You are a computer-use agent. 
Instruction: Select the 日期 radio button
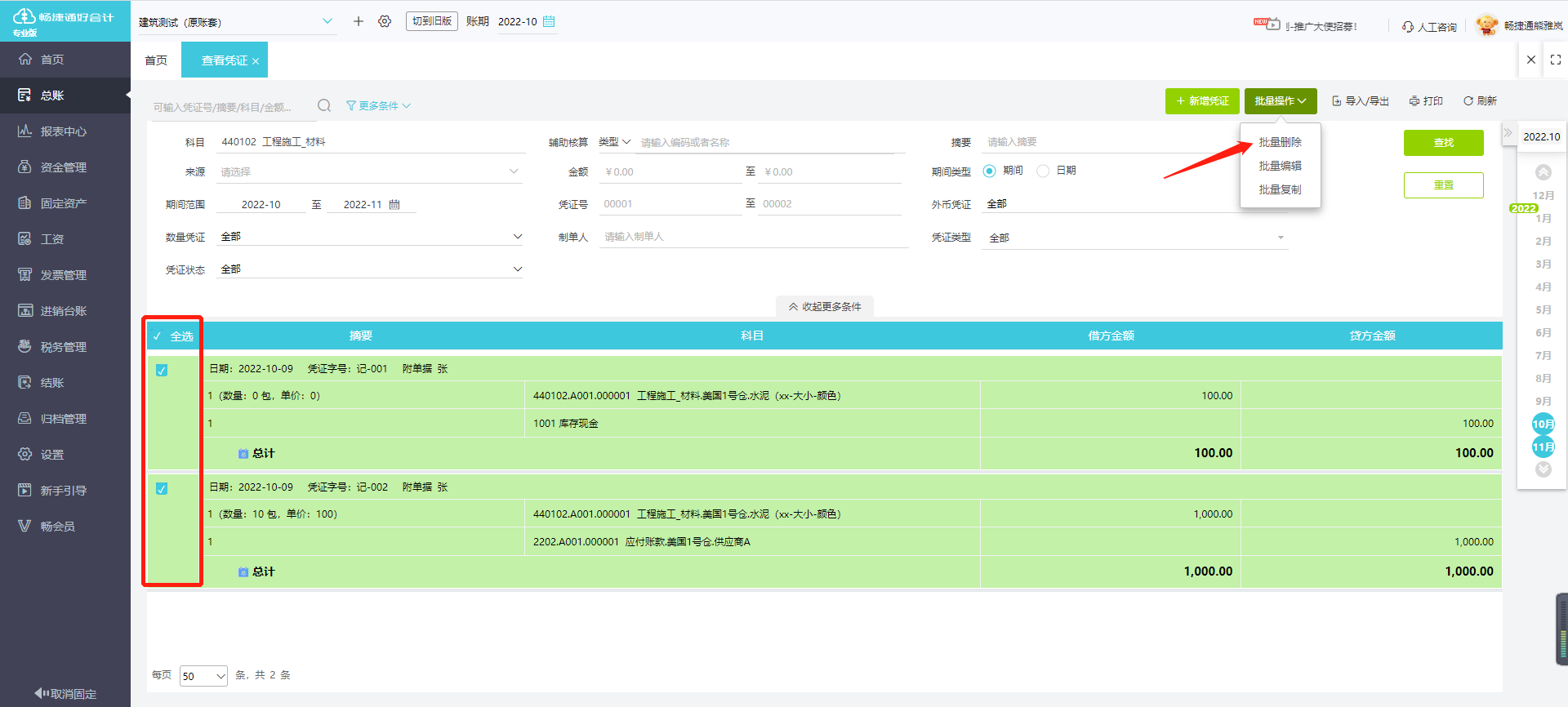point(1043,171)
